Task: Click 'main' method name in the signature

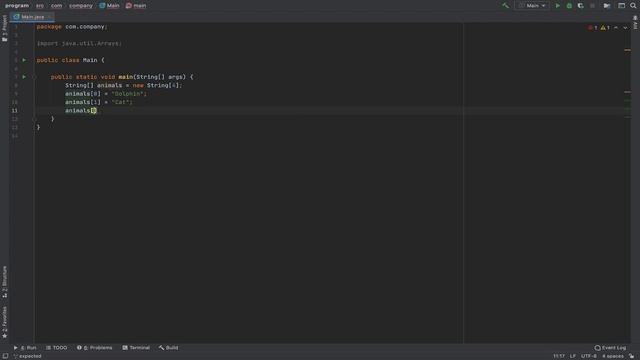Action: click(126, 77)
